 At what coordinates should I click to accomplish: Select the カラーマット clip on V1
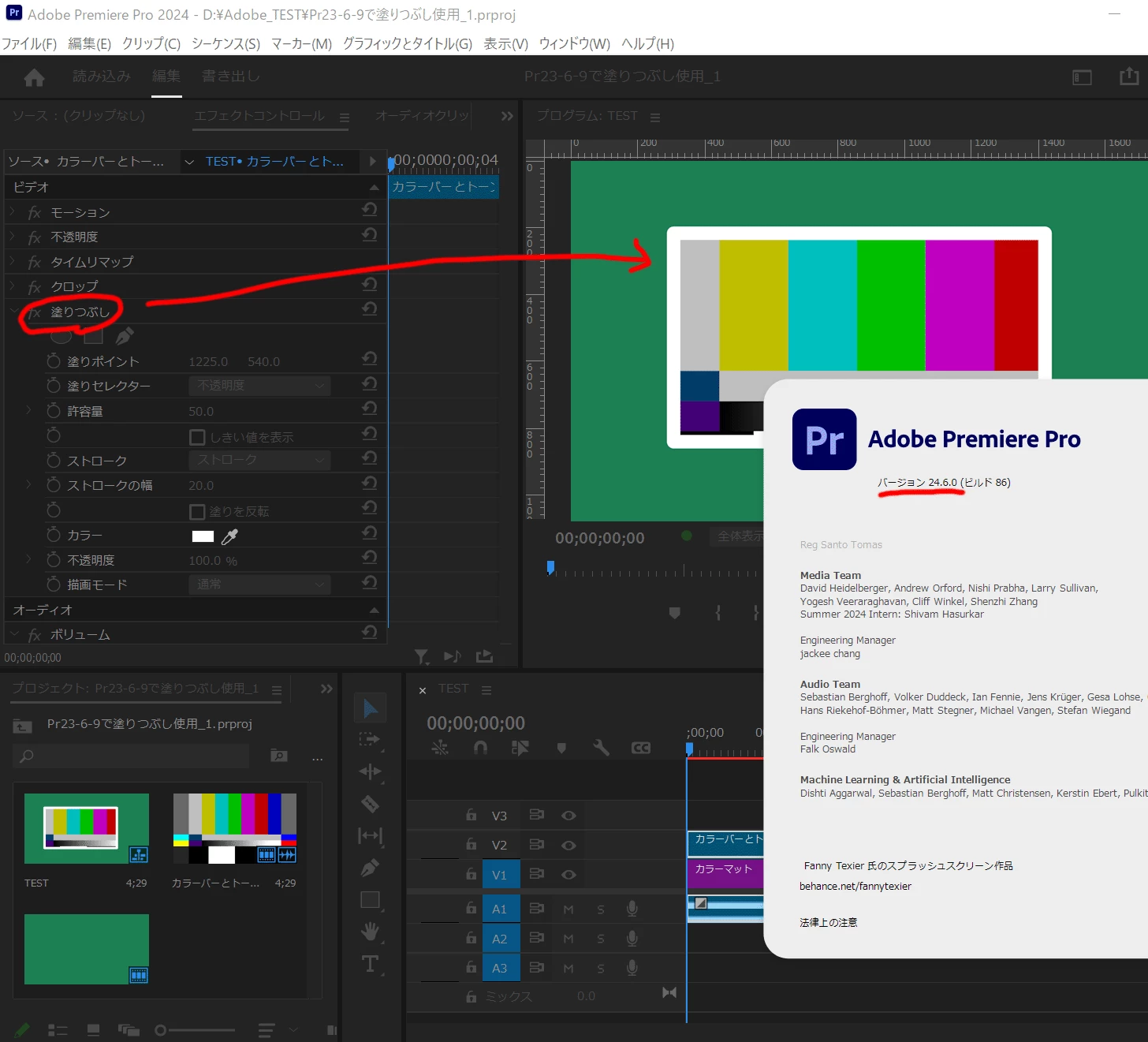(x=725, y=872)
